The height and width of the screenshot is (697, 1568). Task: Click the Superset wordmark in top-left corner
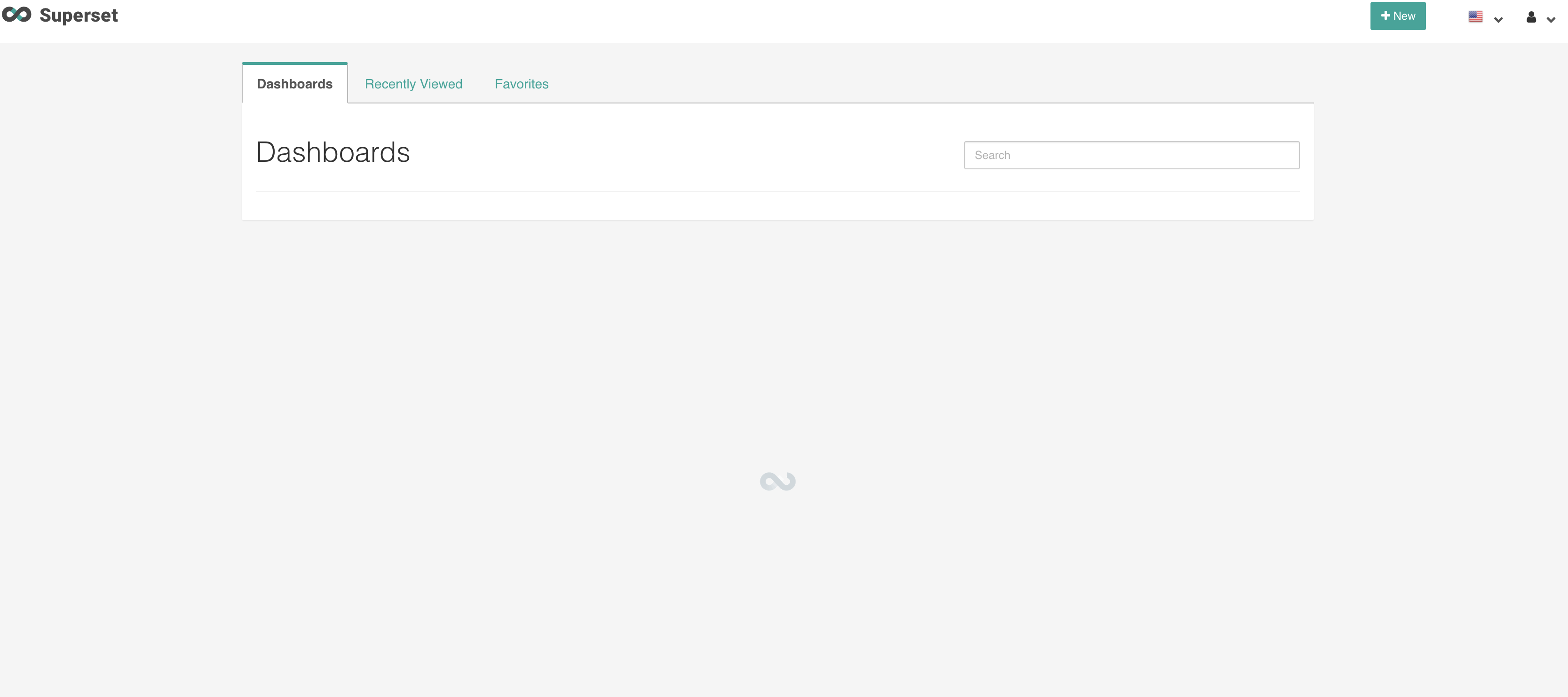coord(79,15)
